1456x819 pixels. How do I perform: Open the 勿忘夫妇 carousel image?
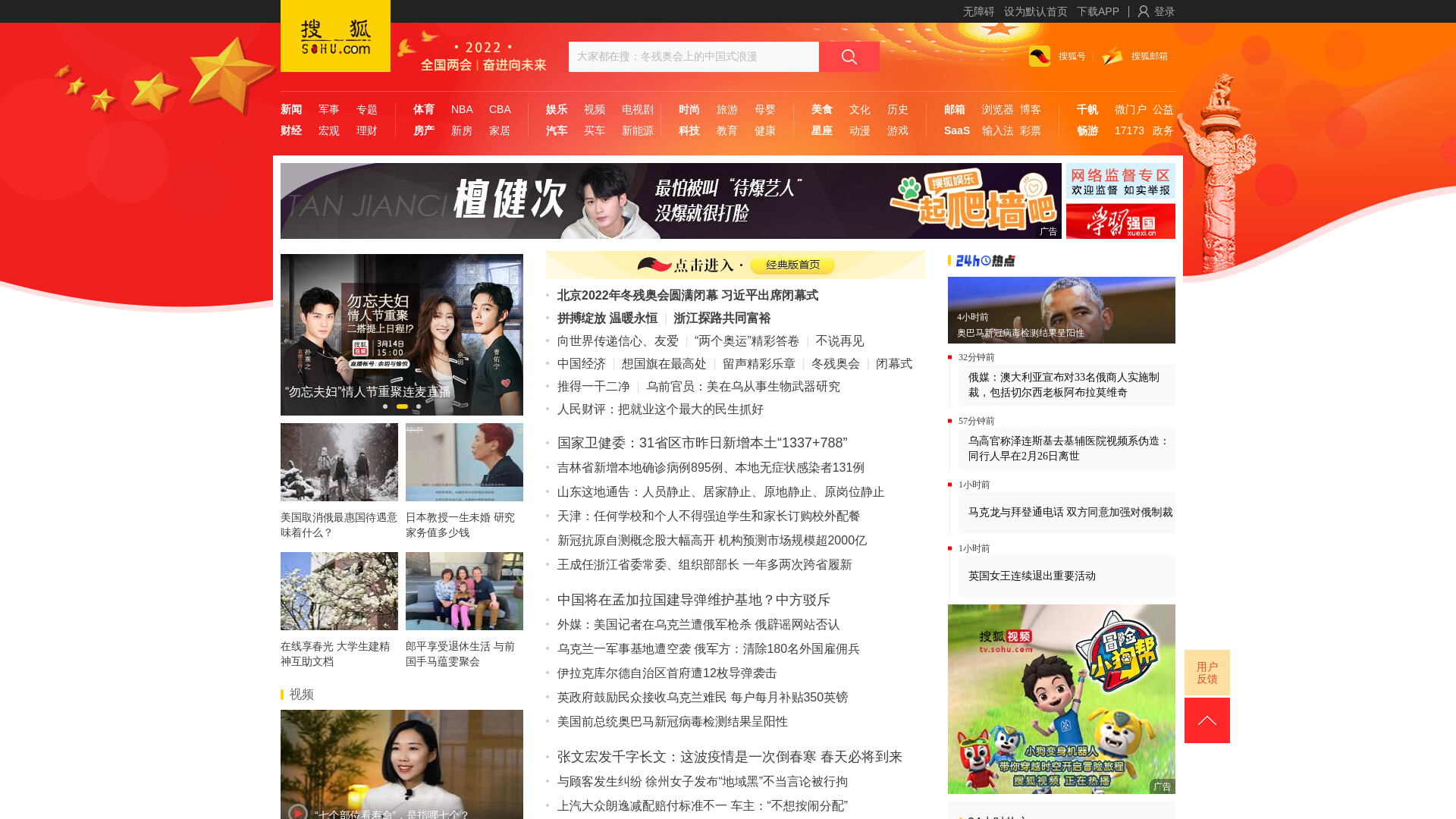tap(402, 334)
